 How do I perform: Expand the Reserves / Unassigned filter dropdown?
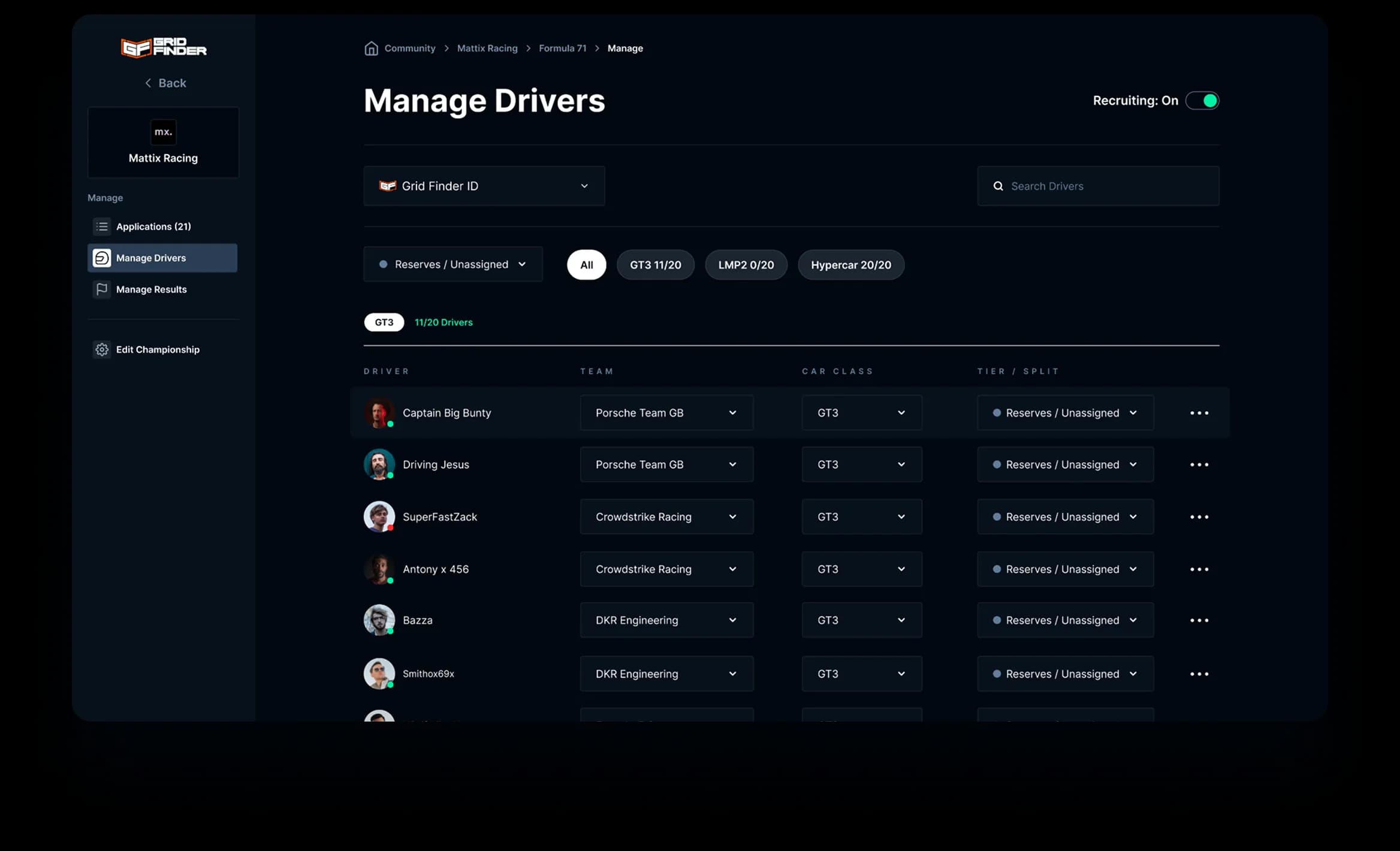tap(452, 264)
